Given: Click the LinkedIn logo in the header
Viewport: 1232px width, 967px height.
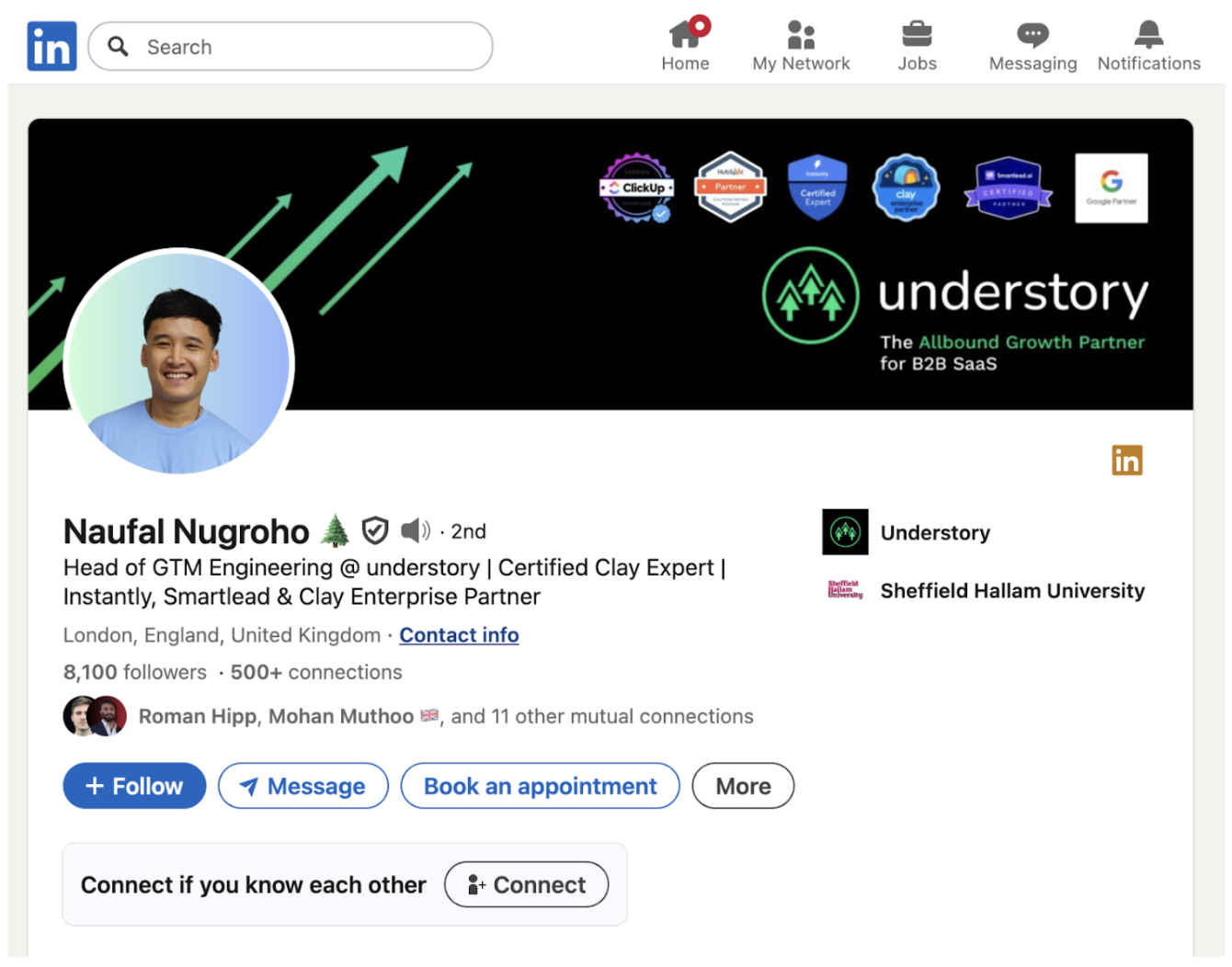Looking at the screenshot, I should coord(51,46).
